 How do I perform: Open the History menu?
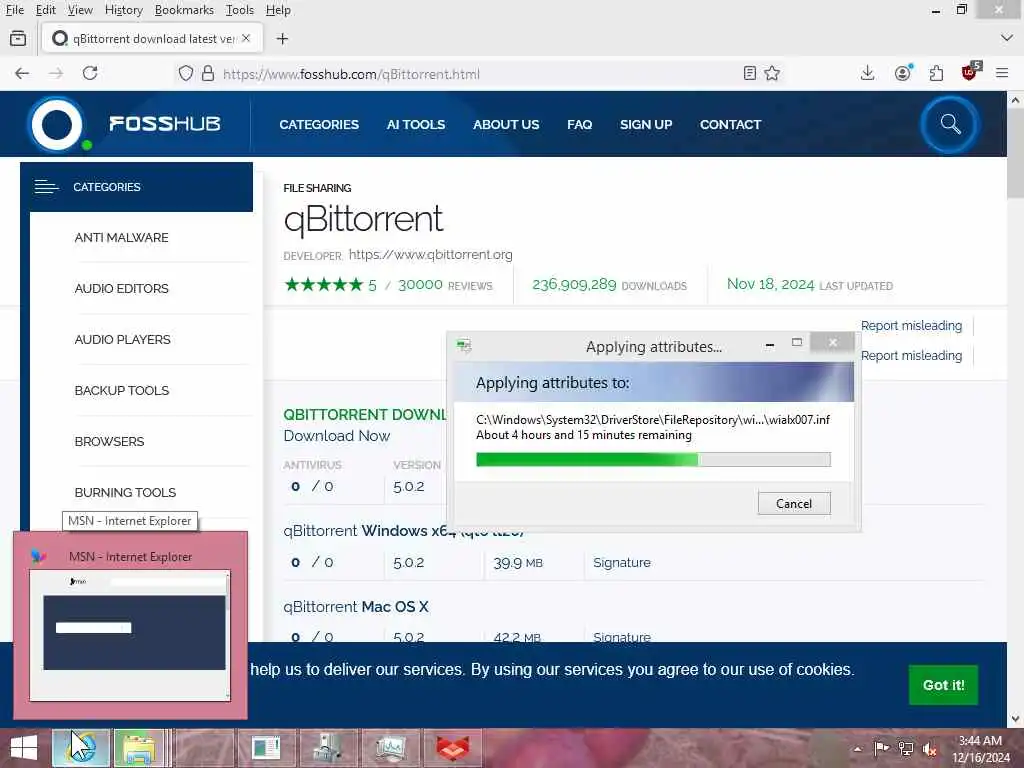tap(123, 10)
